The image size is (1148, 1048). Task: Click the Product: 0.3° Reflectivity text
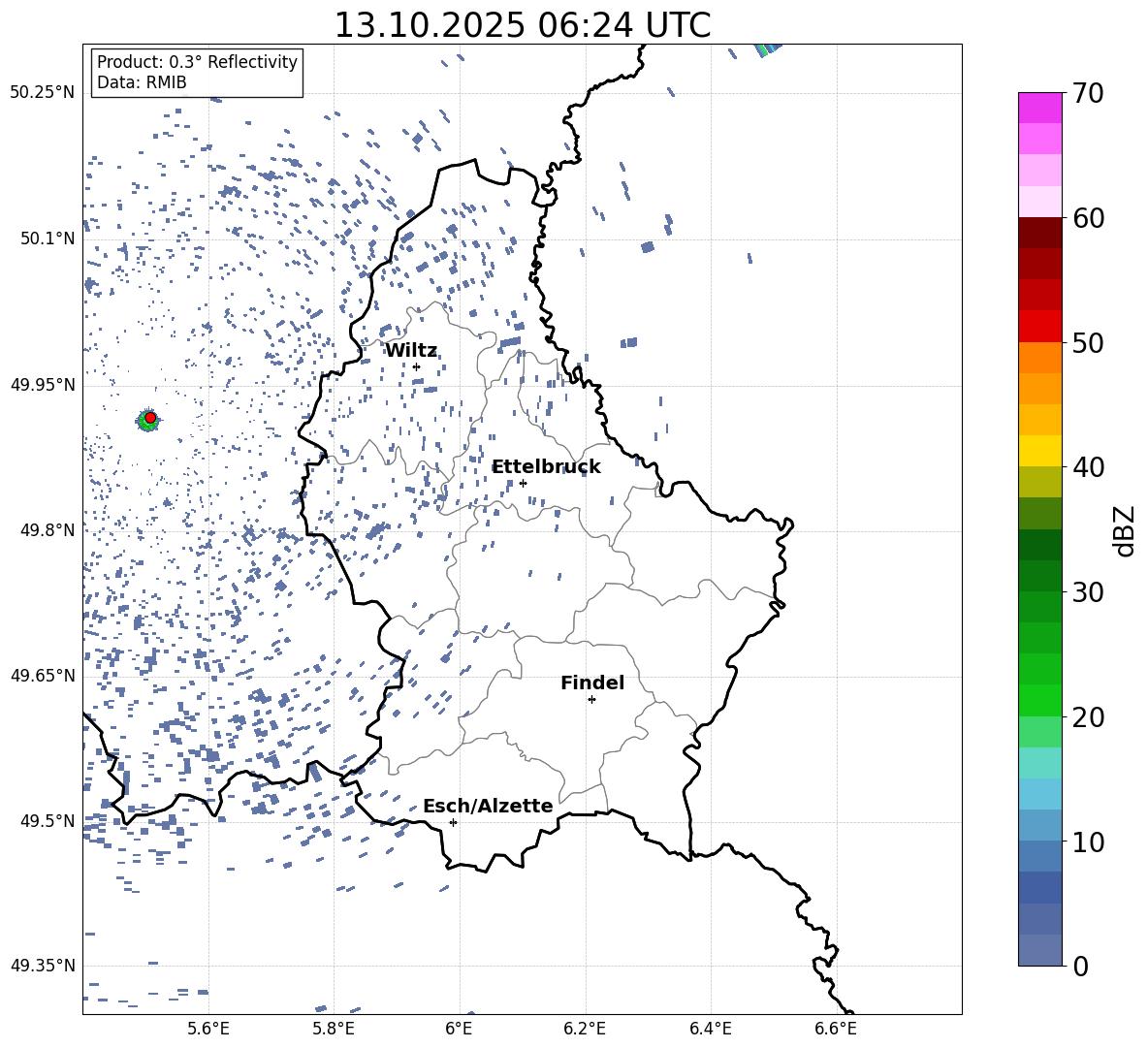197,61
